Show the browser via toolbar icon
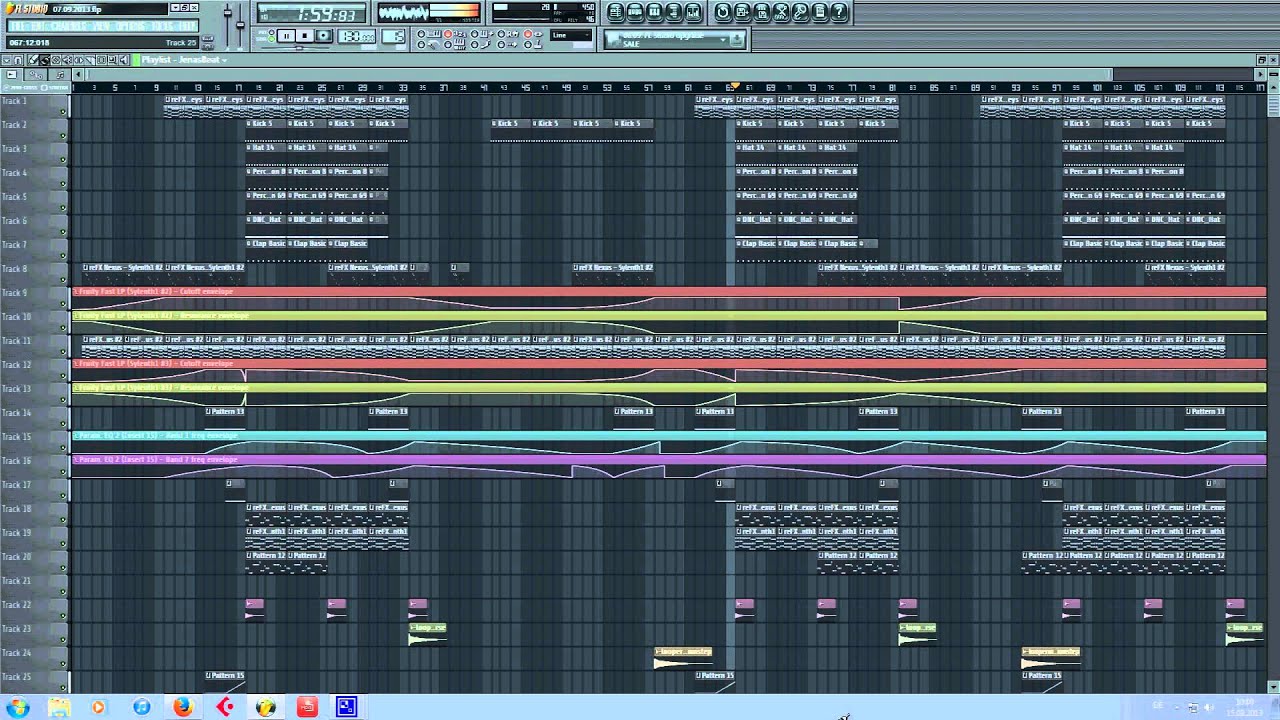 tap(673, 12)
